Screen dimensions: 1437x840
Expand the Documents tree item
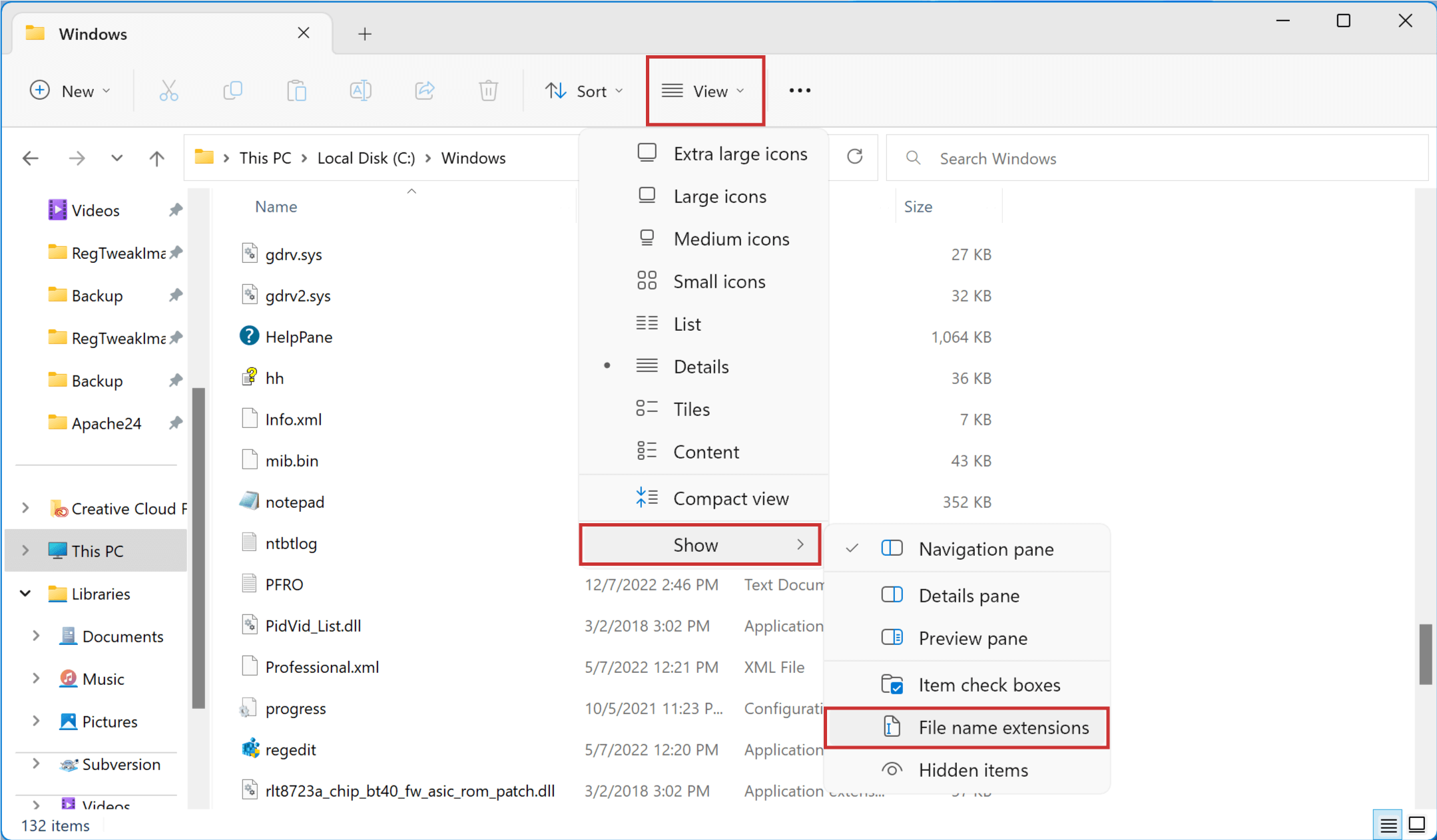(36, 636)
